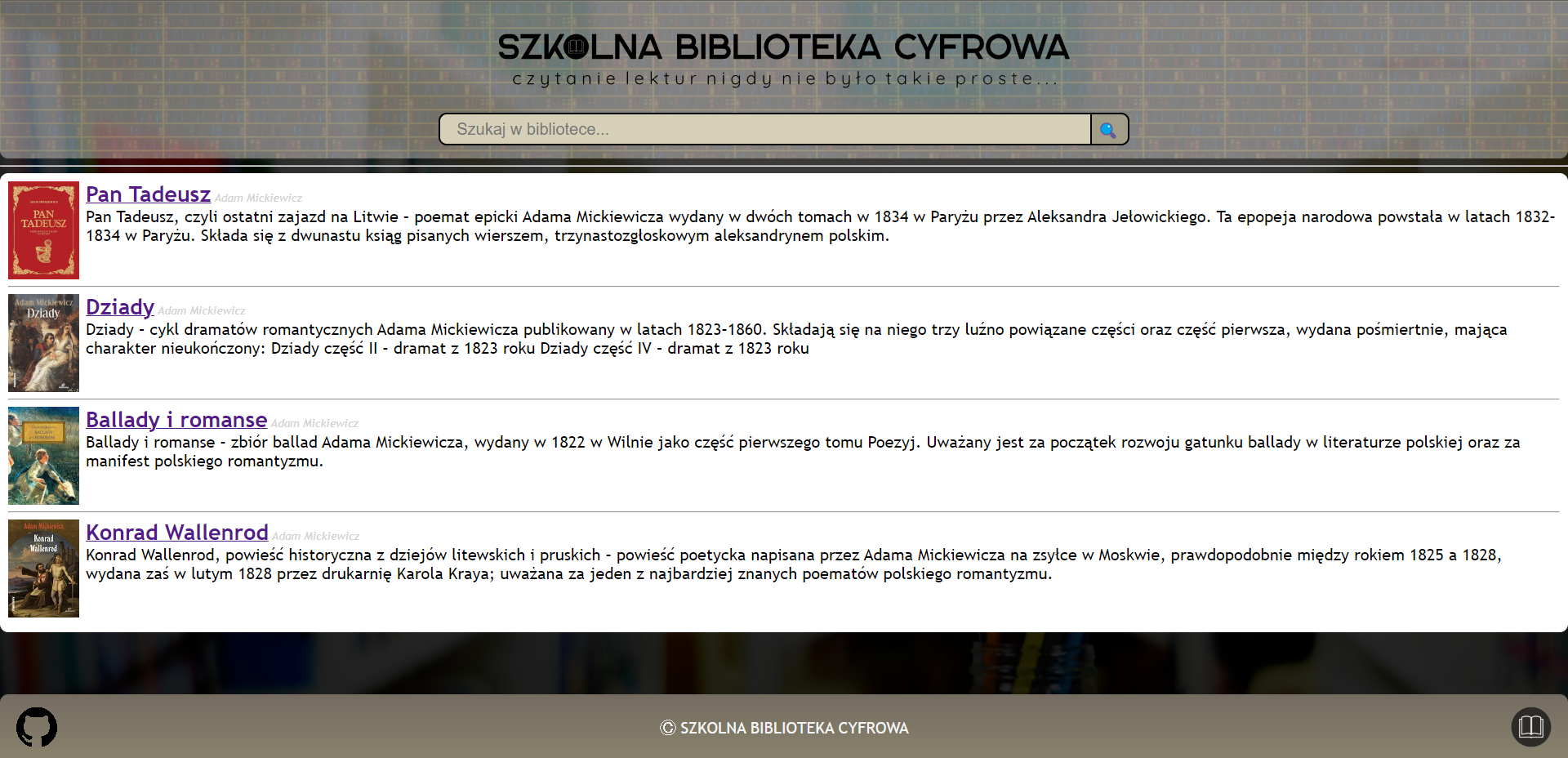Click the open-book icon at bottom right
Viewport: 1568px width, 758px height.
pos(1530,727)
